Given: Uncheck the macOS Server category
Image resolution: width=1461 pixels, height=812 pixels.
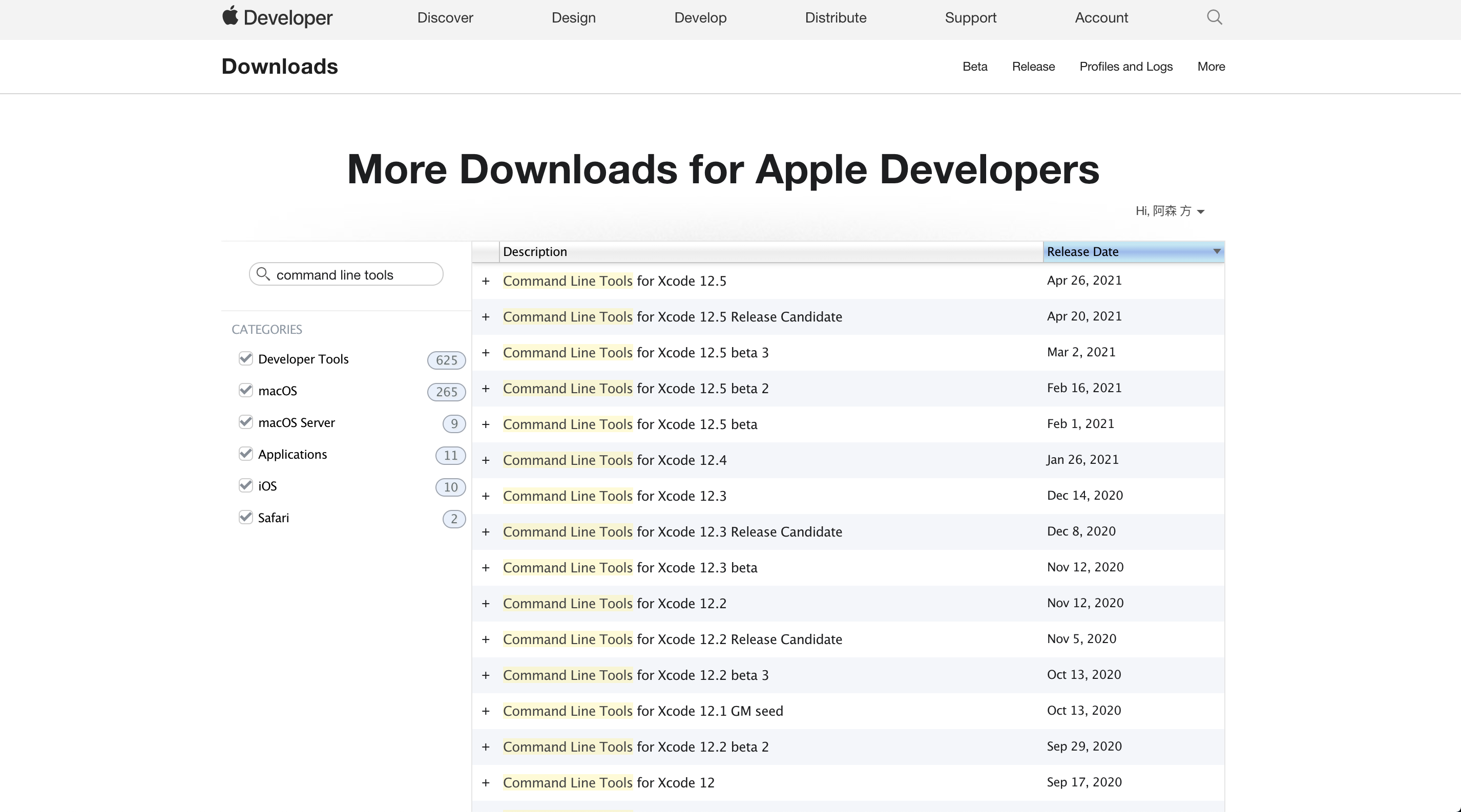Looking at the screenshot, I should 245,421.
